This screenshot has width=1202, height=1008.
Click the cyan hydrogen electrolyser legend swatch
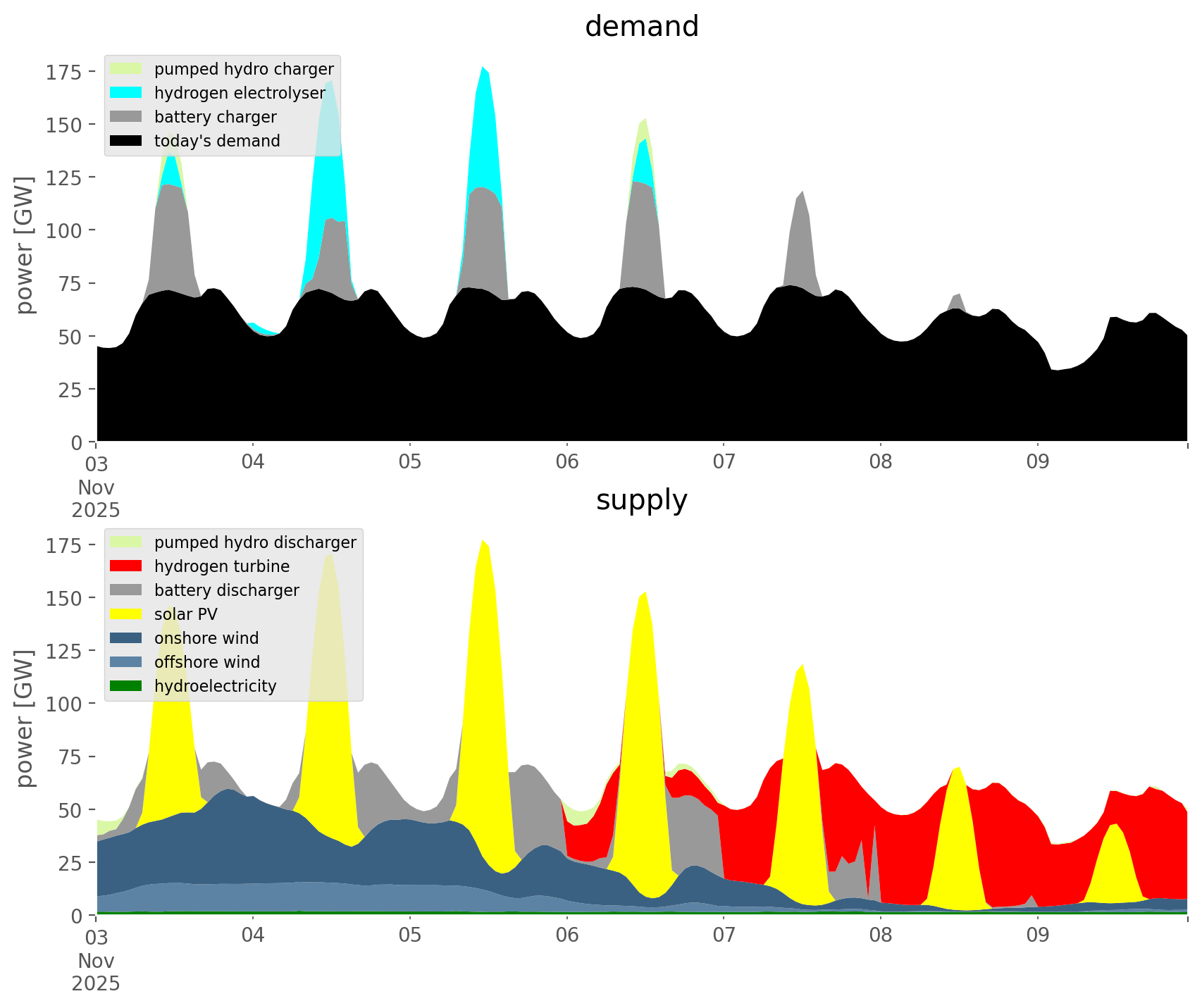126,93
